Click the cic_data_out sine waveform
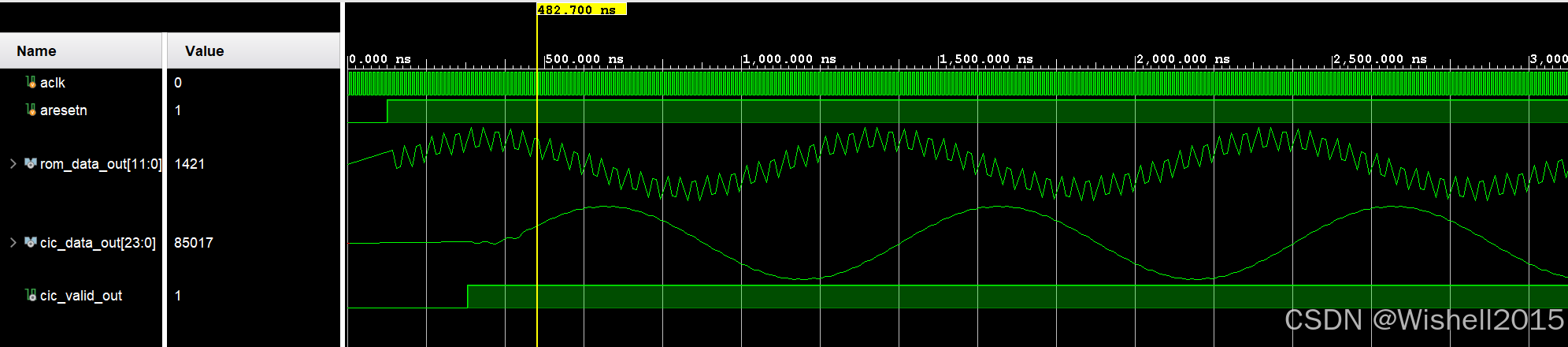Image resolution: width=1568 pixels, height=347 pixels. (958, 243)
